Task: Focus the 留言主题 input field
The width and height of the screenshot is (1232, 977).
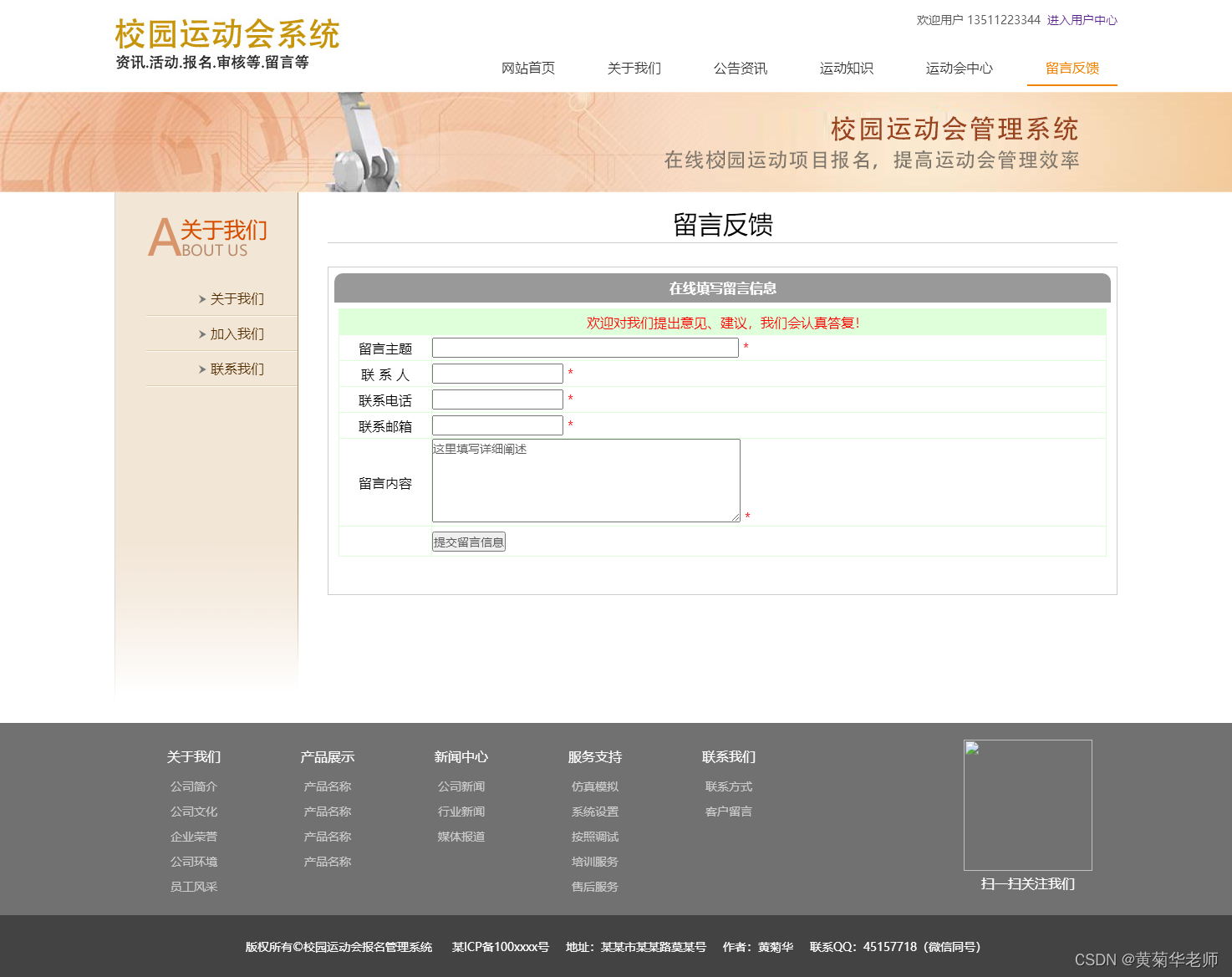Action: click(585, 348)
